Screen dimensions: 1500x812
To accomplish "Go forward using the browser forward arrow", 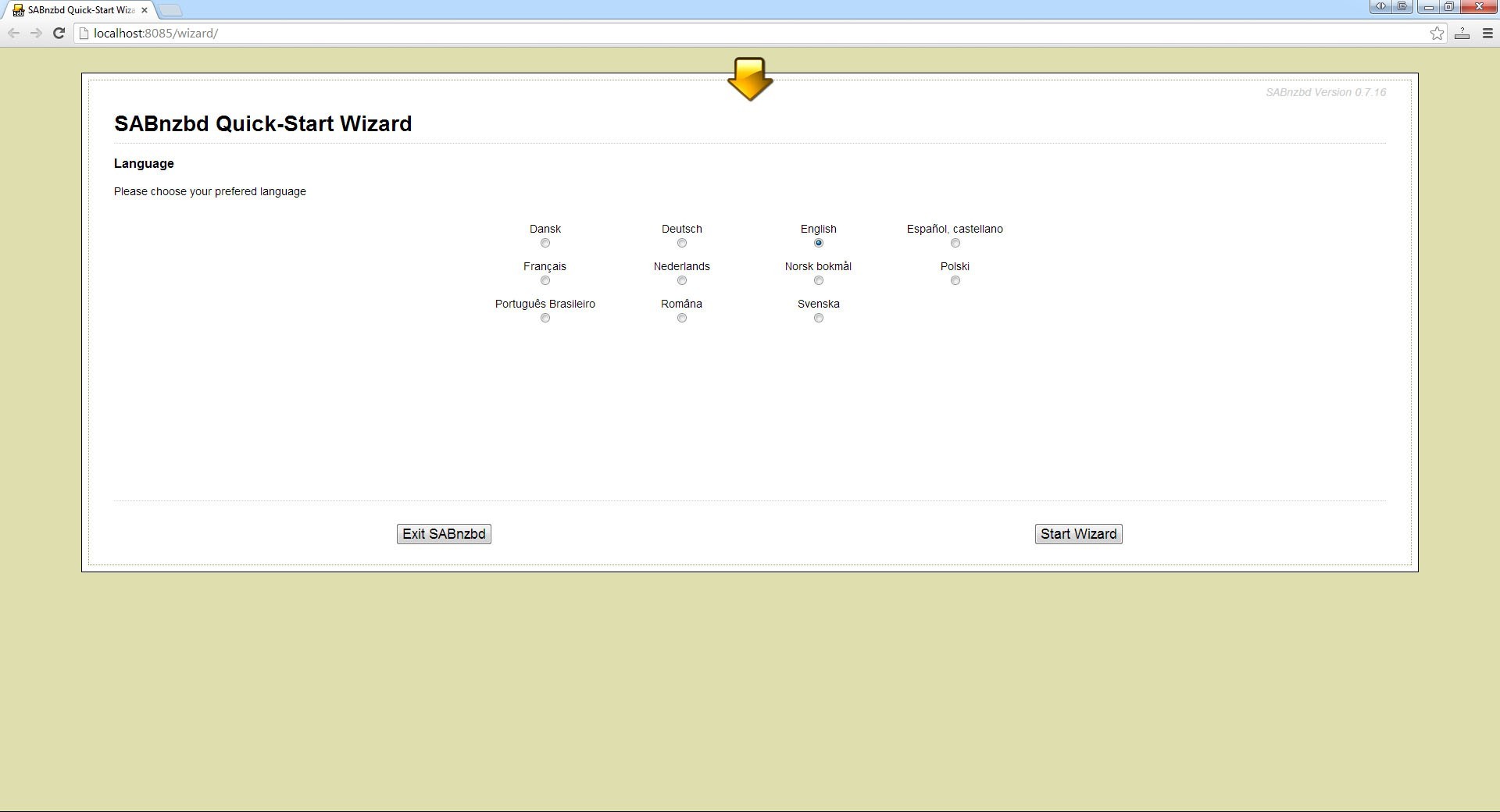I will pyautogui.click(x=36, y=33).
